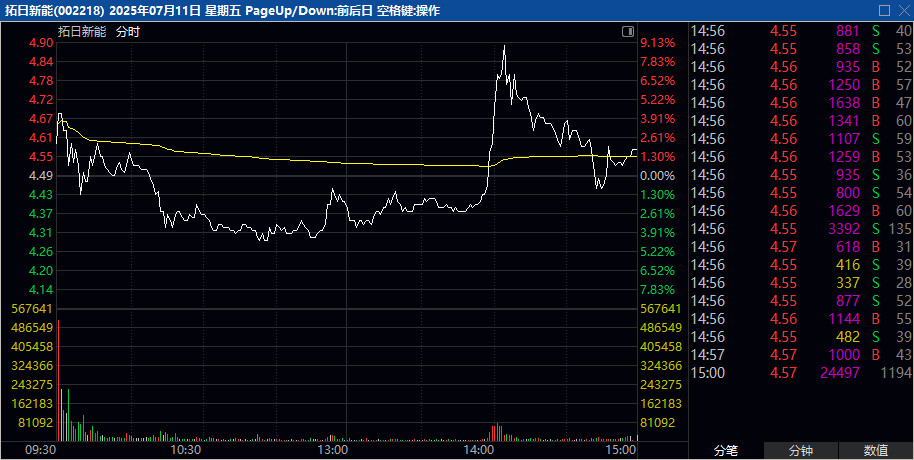Select the 数值 tab
Image resolution: width=914 pixels, height=460 pixels.
[x=876, y=451]
